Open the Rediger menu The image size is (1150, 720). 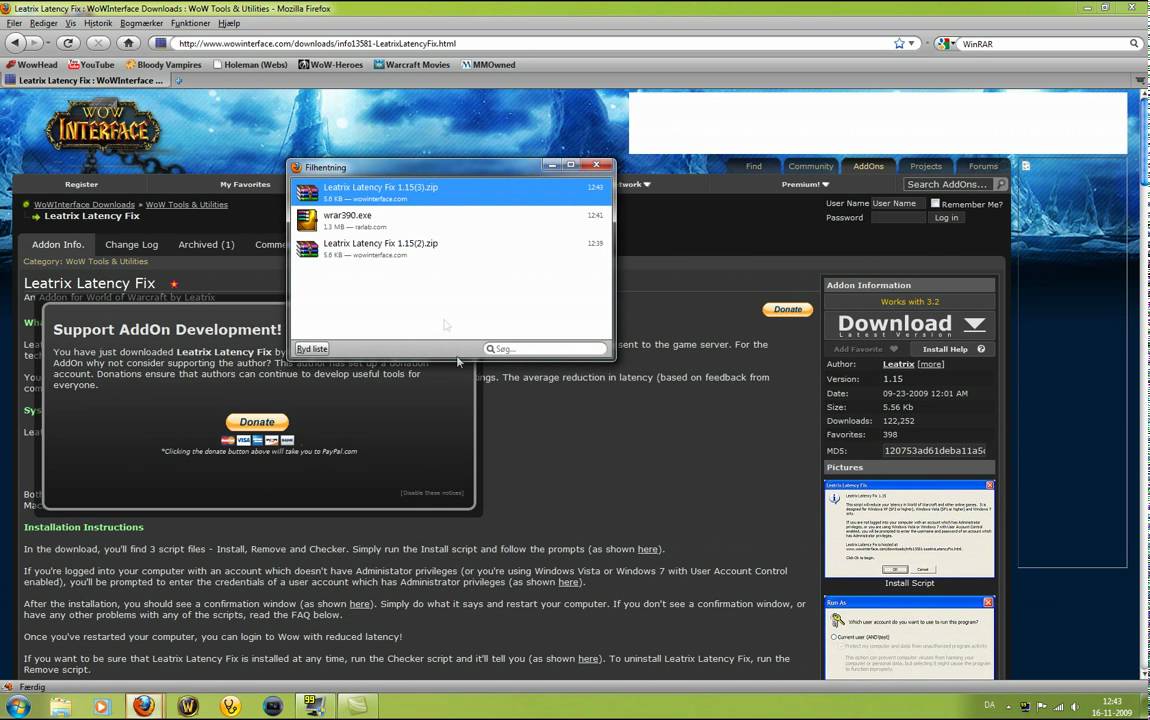43,23
